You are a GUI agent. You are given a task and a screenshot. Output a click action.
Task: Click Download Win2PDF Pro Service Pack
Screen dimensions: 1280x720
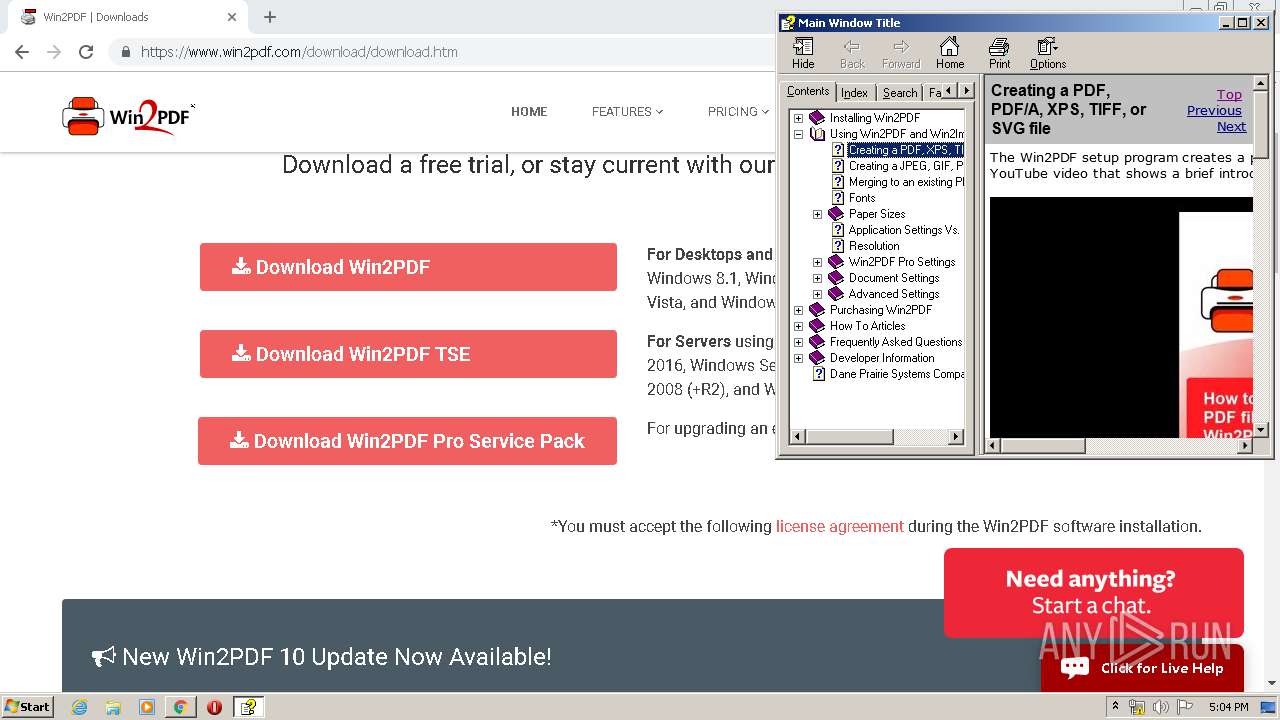coord(407,441)
